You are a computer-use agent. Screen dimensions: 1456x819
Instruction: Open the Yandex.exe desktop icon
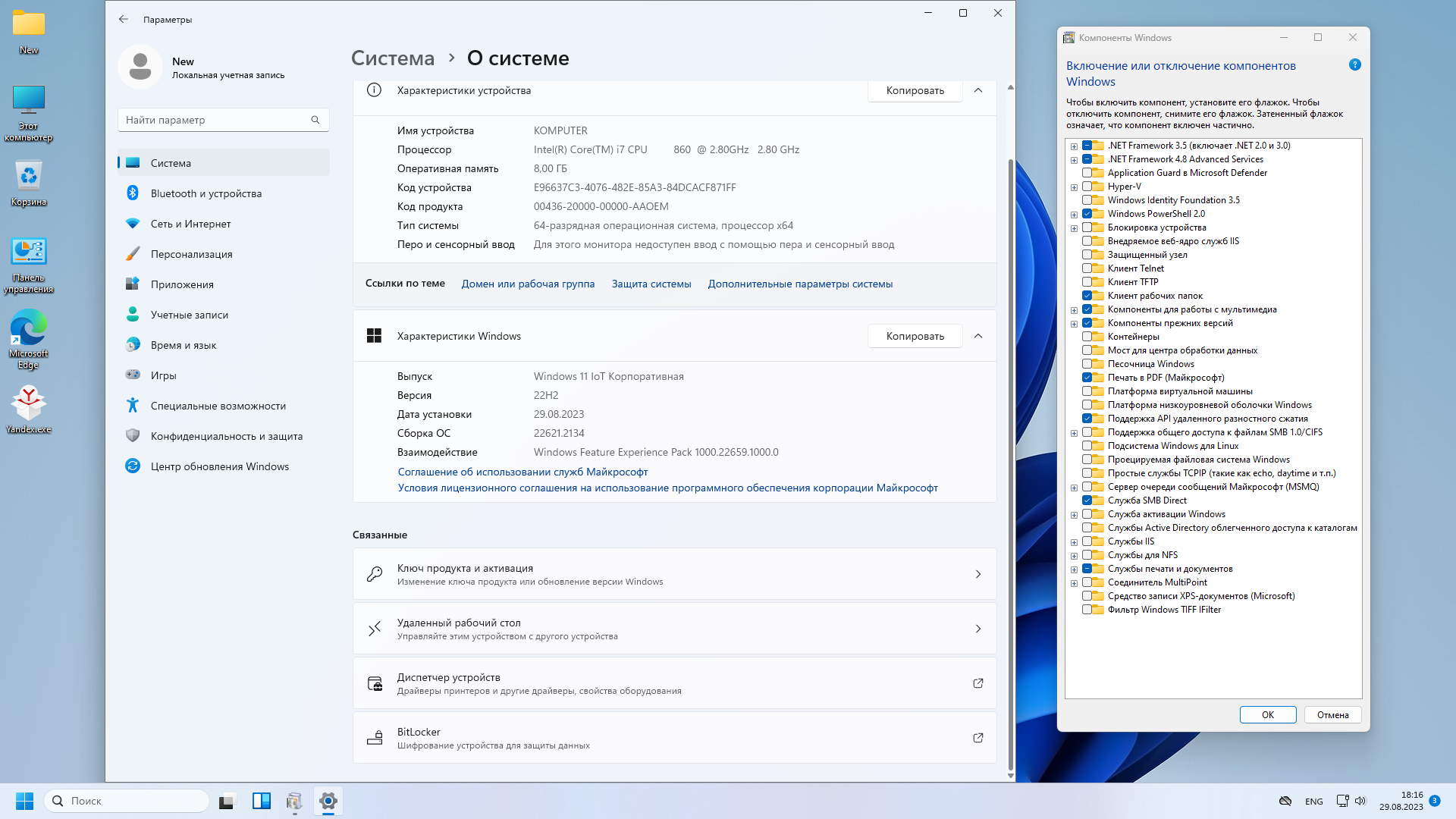[x=29, y=403]
